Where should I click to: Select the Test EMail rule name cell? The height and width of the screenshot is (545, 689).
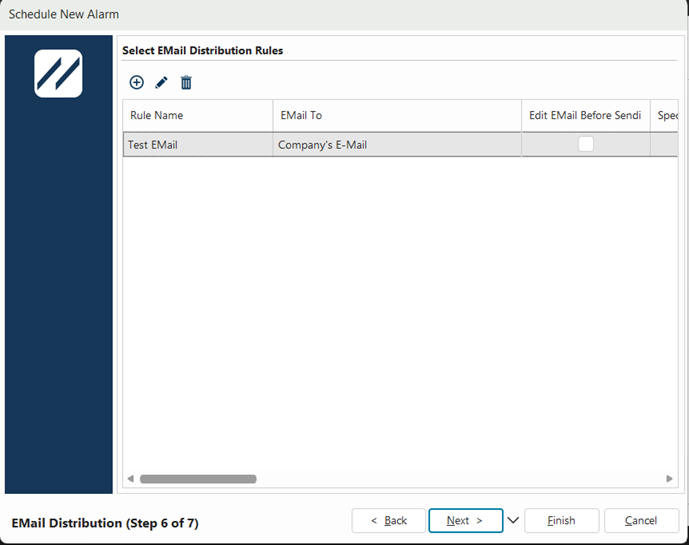198,145
